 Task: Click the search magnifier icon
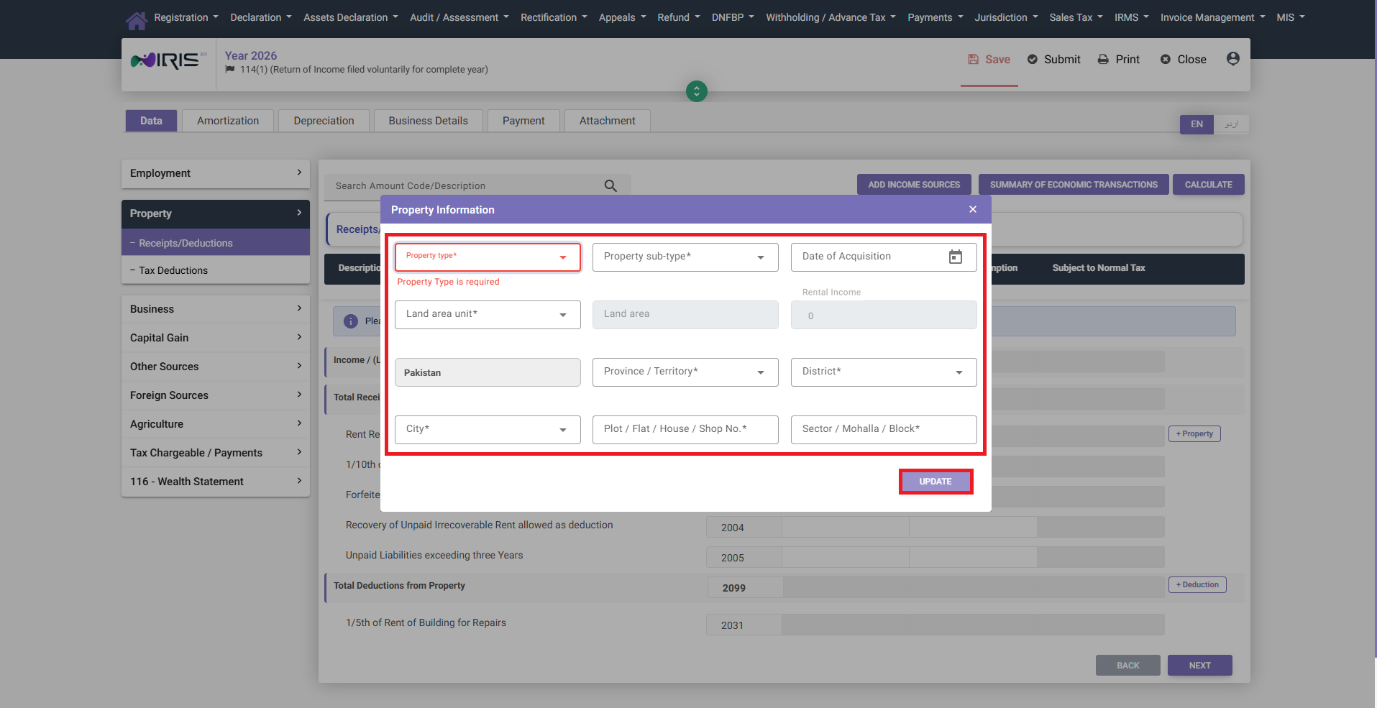pyautogui.click(x=611, y=185)
